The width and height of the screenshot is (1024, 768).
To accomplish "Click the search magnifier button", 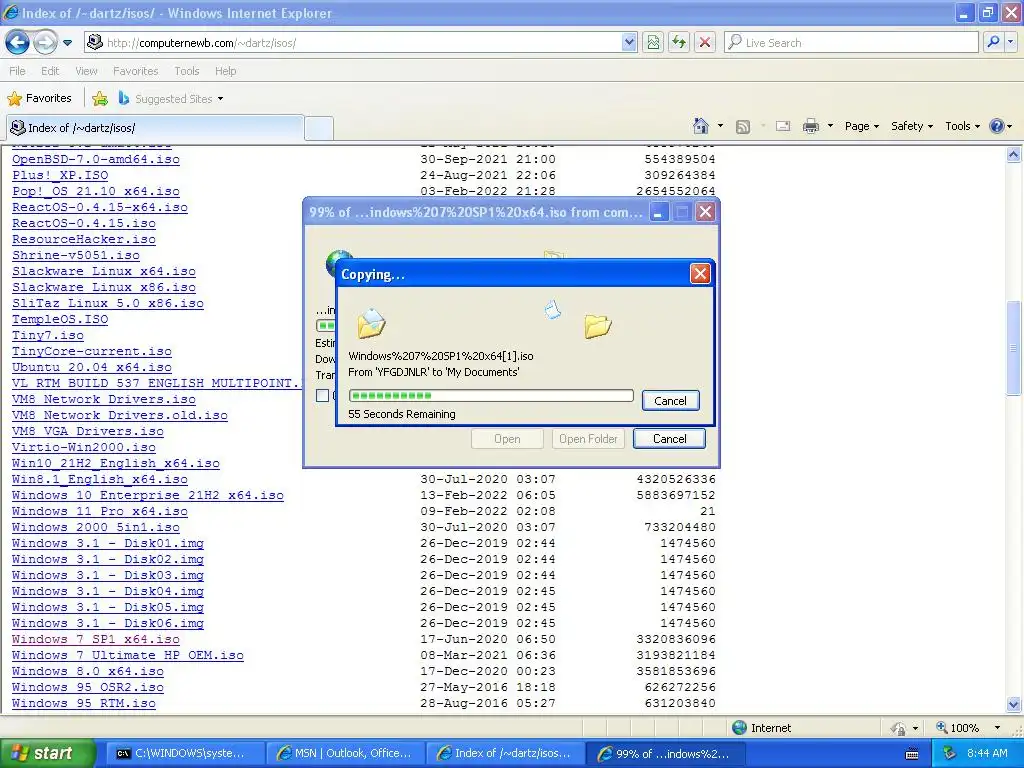I will (993, 42).
